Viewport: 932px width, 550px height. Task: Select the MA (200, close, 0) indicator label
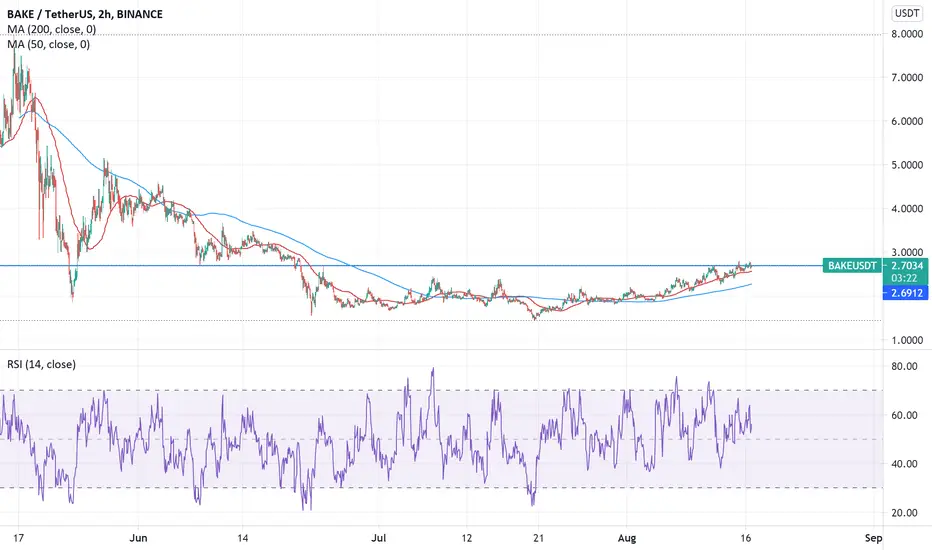pos(52,29)
